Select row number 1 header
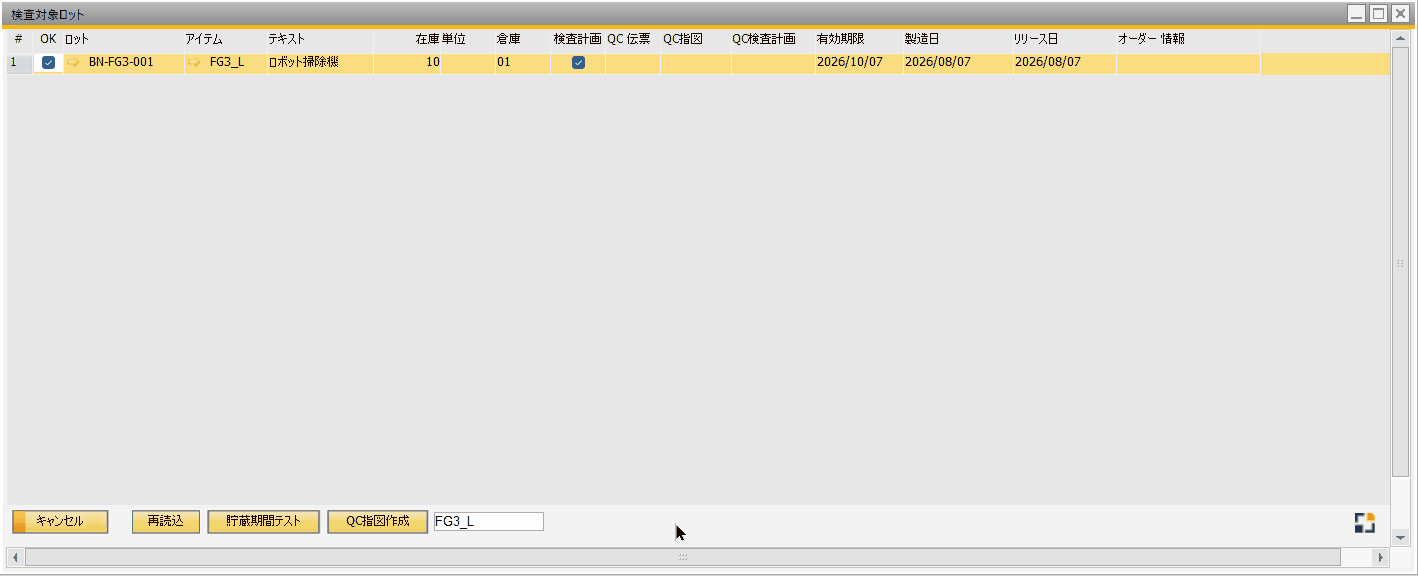Screen dimensions: 1418x577 click(x=19, y=62)
